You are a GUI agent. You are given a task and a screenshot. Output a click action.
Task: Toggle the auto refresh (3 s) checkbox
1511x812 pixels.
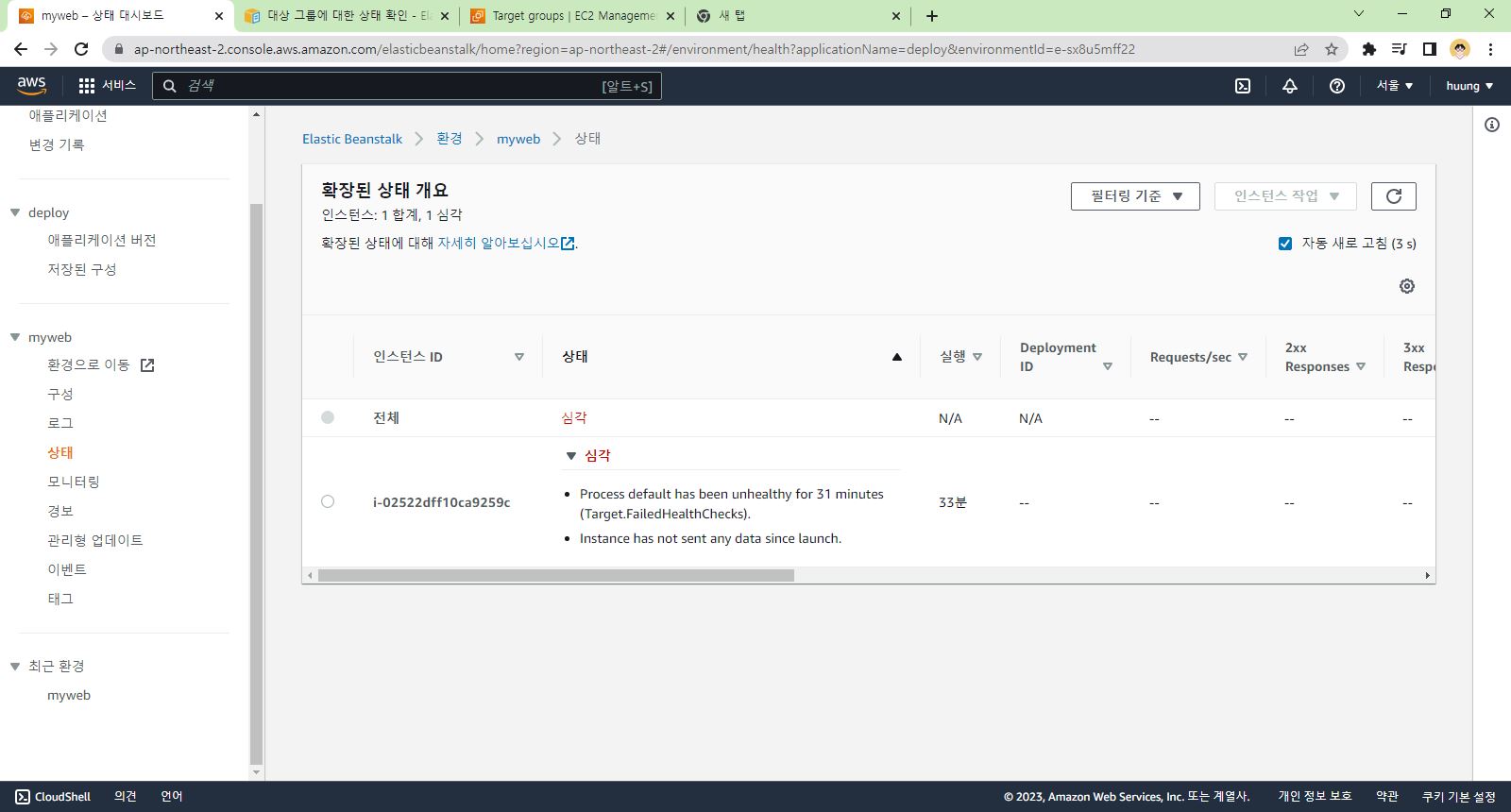coord(1285,244)
